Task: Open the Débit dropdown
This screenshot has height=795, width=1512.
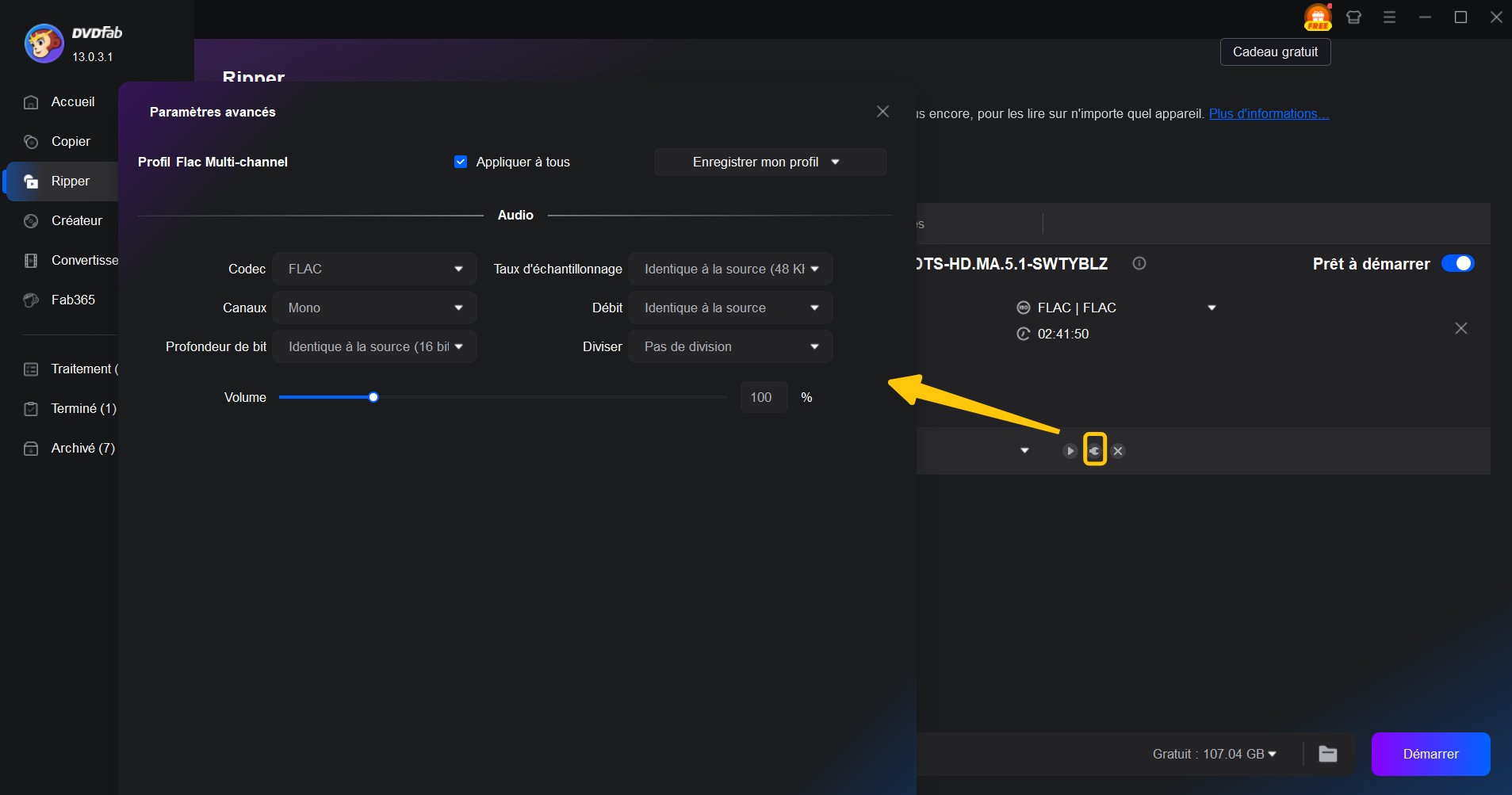Action: (730, 308)
